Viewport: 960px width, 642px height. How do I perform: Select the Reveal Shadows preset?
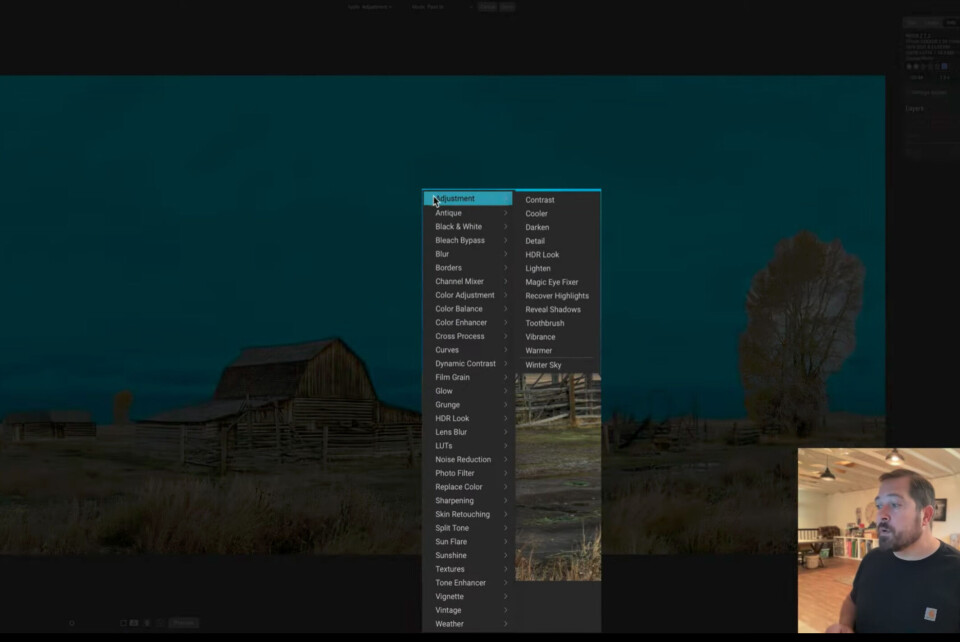pos(553,310)
